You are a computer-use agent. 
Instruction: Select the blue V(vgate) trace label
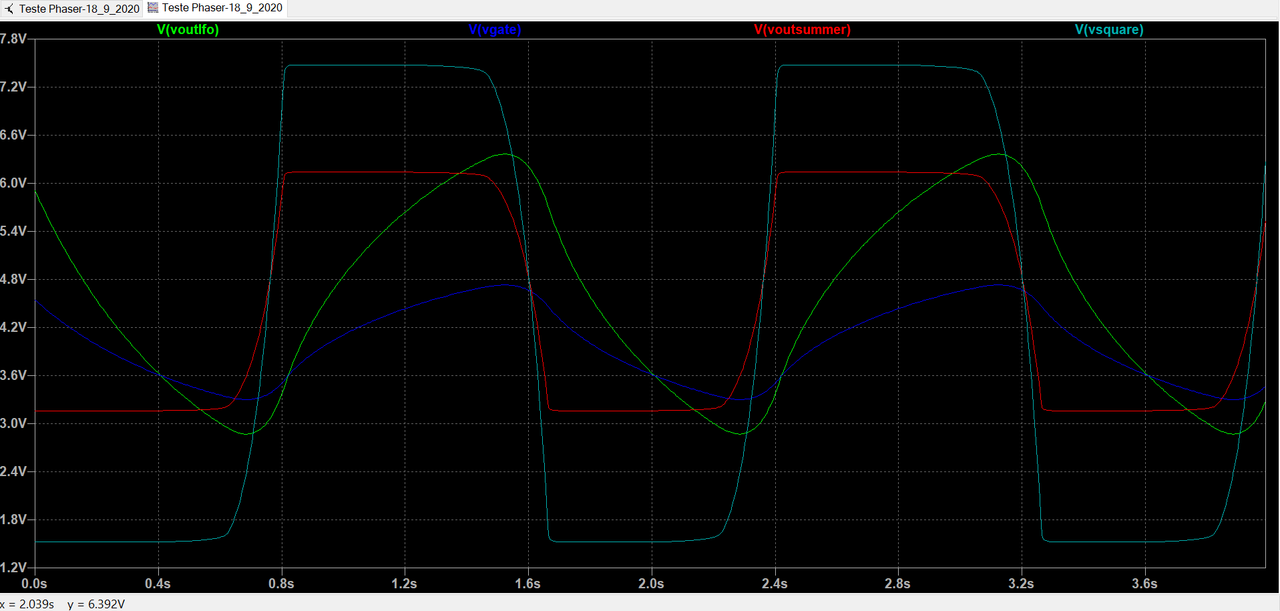[495, 30]
